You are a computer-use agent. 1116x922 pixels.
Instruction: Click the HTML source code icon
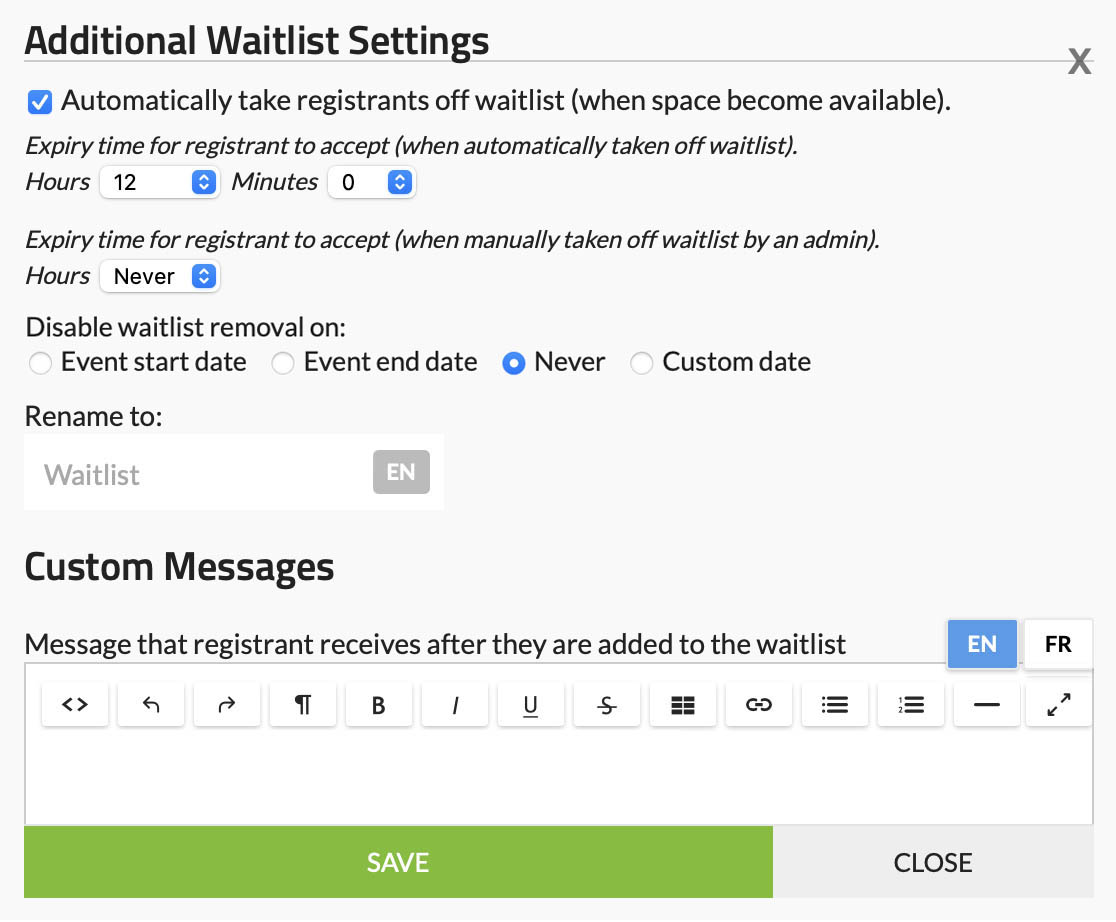pos(75,705)
